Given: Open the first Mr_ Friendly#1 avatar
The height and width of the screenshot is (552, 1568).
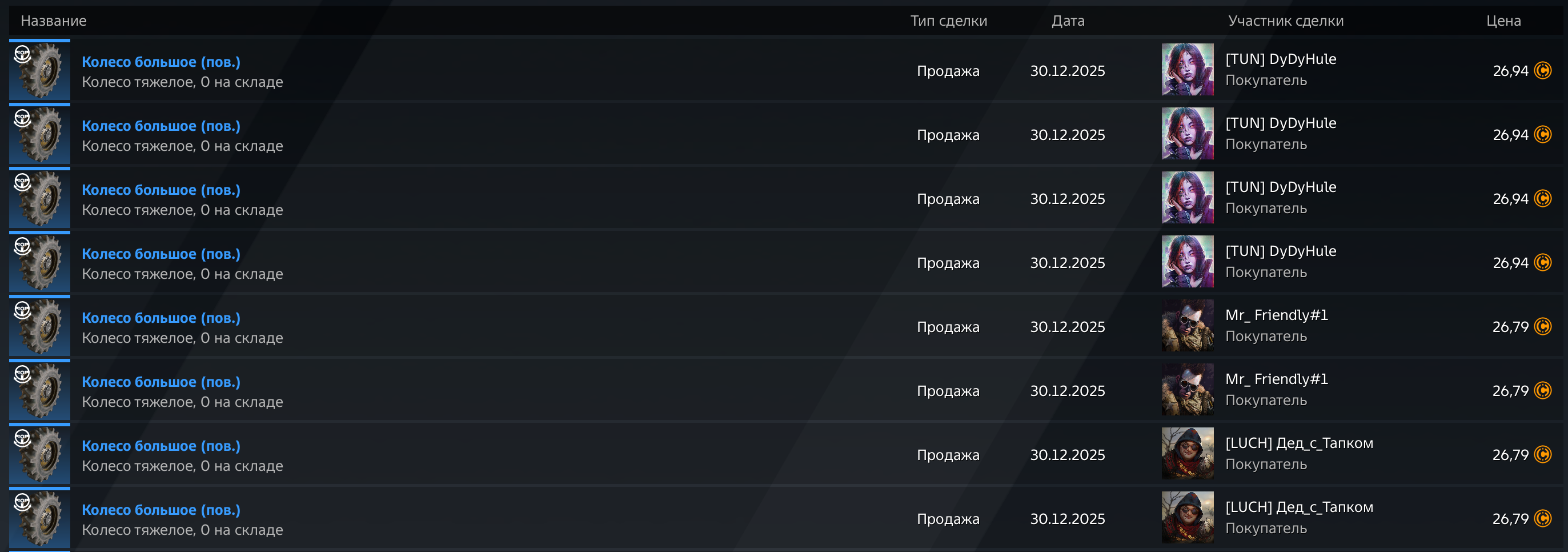Looking at the screenshot, I should coord(1187,326).
